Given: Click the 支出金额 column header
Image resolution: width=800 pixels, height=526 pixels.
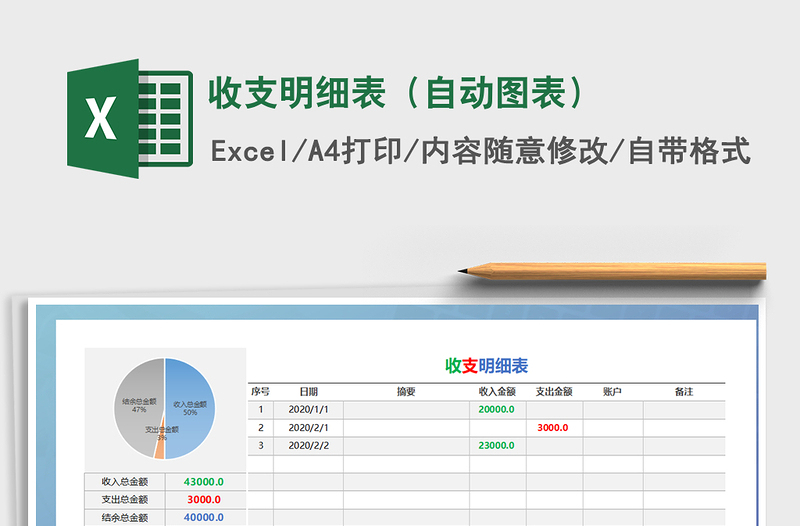Looking at the screenshot, I should [554, 392].
